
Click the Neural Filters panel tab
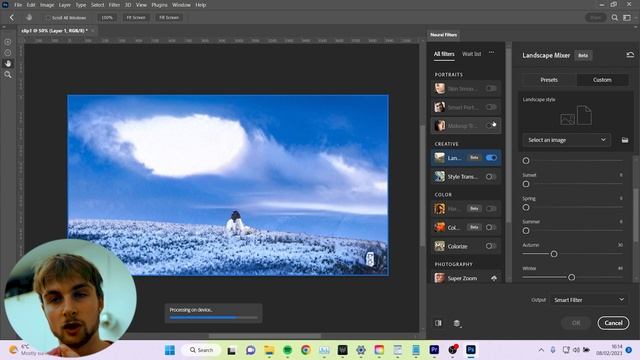(443, 35)
